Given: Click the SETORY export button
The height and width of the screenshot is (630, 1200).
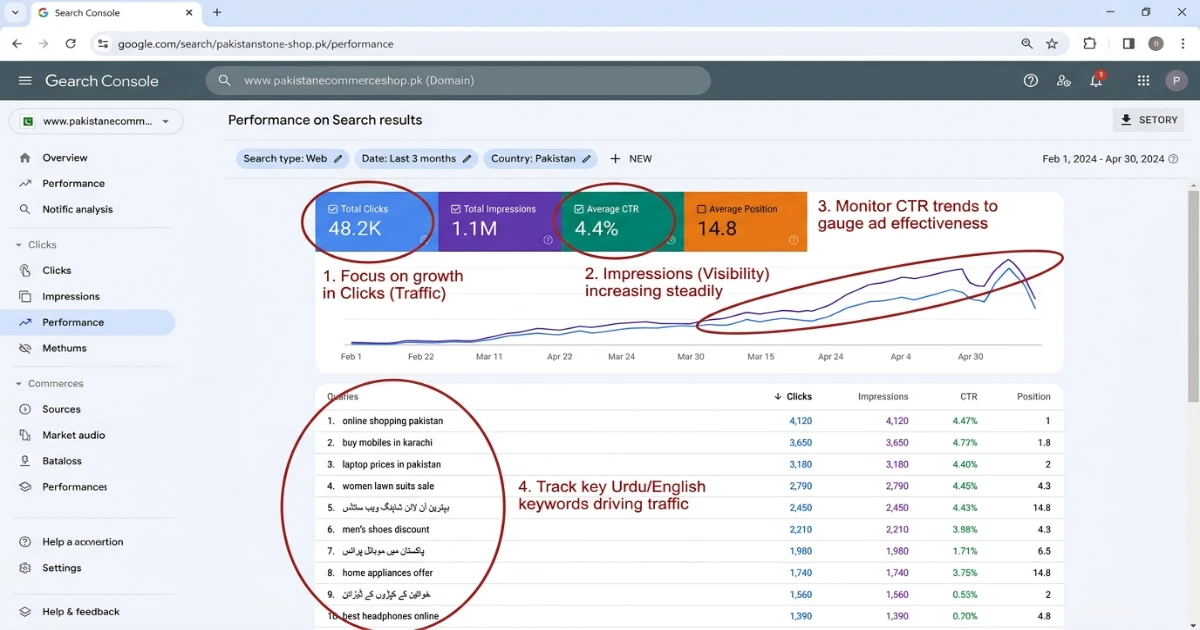Looking at the screenshot, I should [x=1148, y=120].
